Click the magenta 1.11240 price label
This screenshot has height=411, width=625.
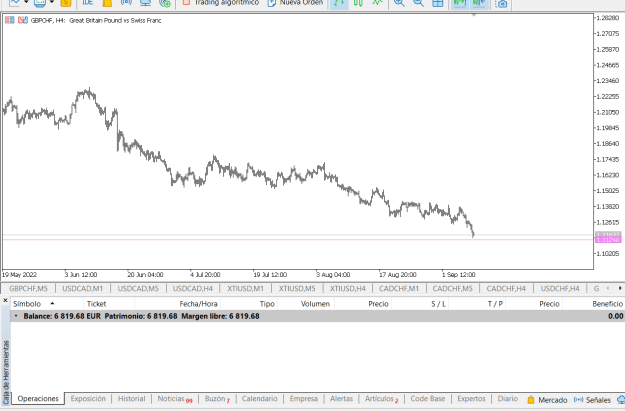click(608, 240)
